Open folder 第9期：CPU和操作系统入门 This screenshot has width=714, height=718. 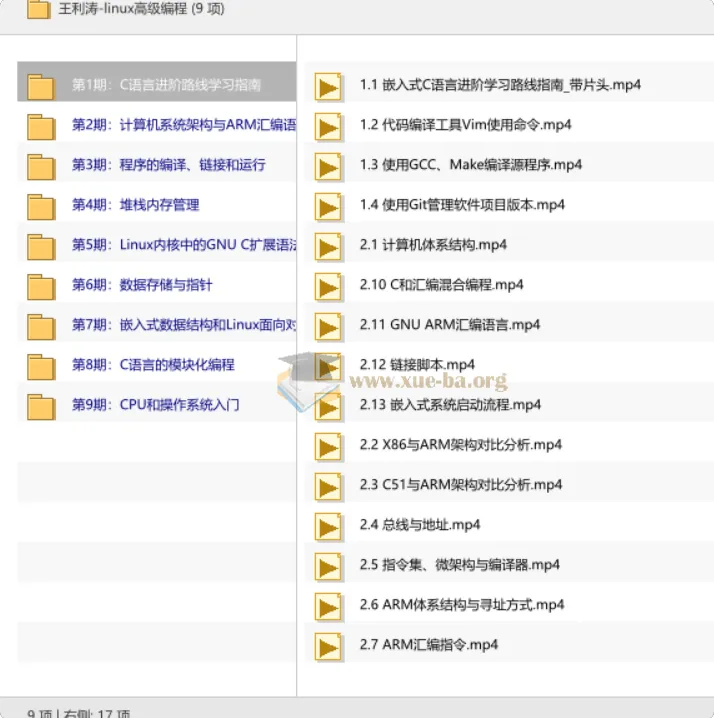coord(157,405)
